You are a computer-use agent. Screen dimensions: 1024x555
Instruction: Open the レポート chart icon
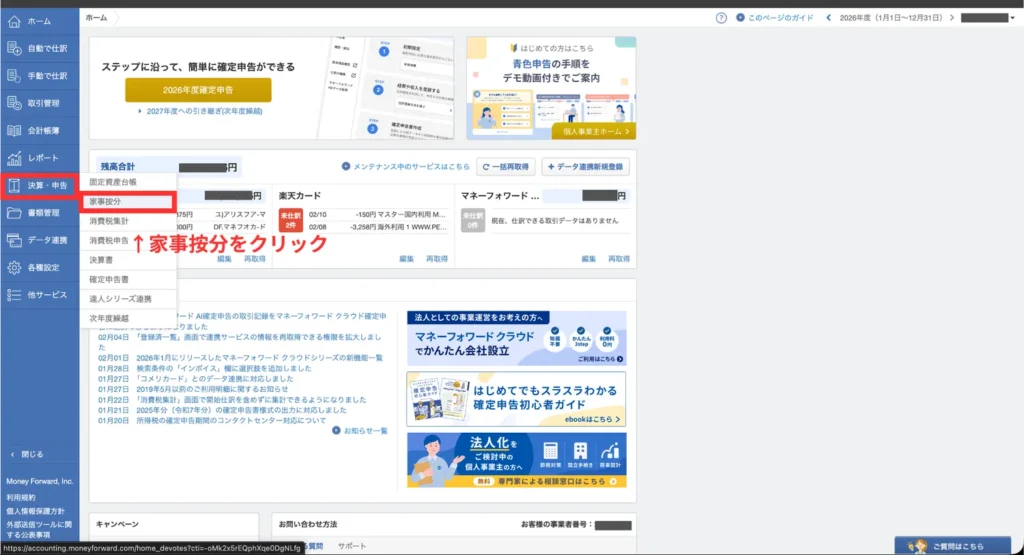[14, 158]
